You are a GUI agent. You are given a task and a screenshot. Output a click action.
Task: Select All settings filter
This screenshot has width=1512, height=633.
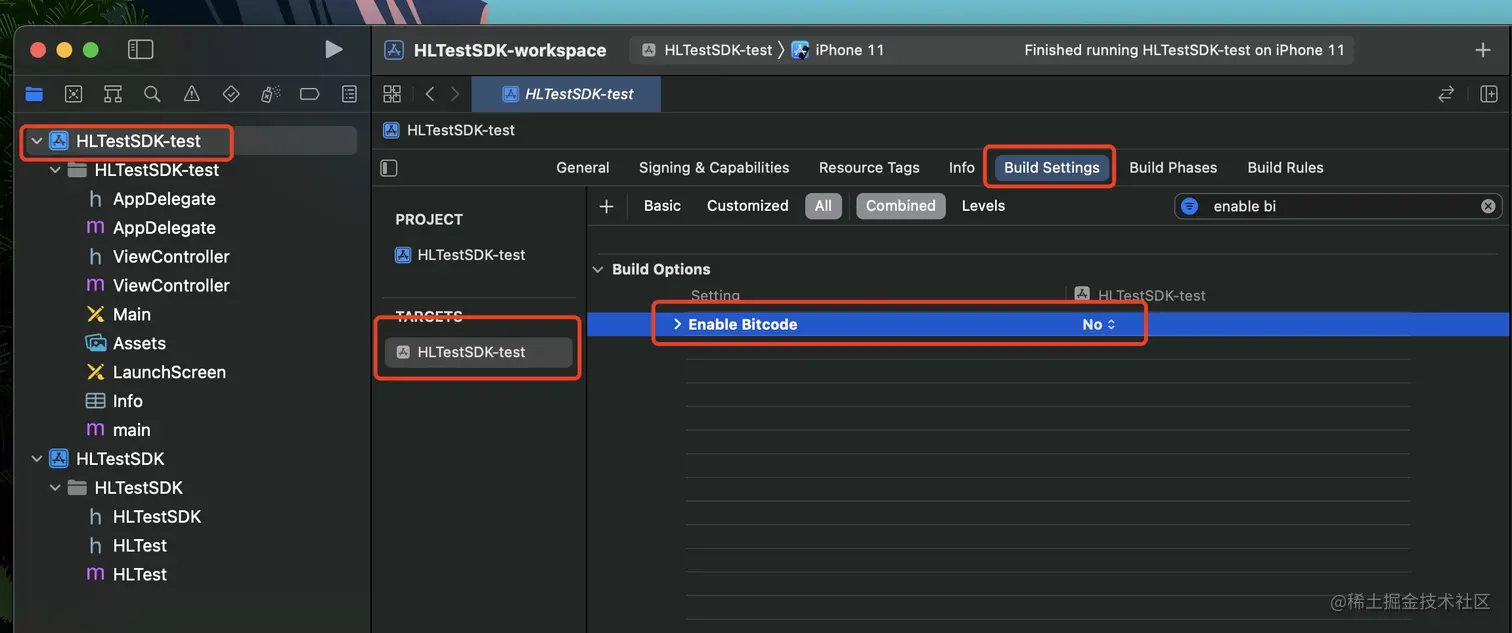(823, 206)
